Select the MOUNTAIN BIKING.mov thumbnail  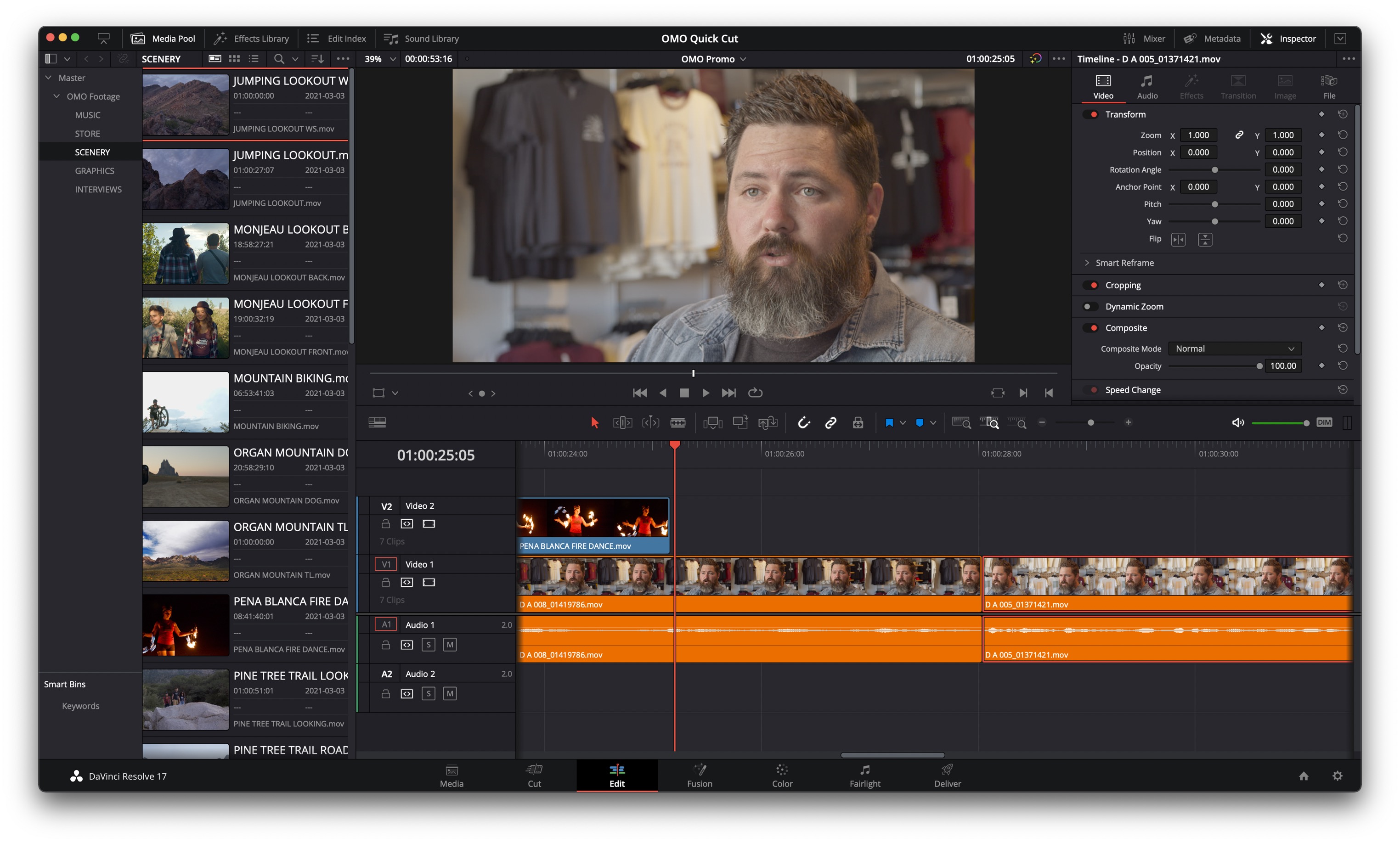coord(185,402)
